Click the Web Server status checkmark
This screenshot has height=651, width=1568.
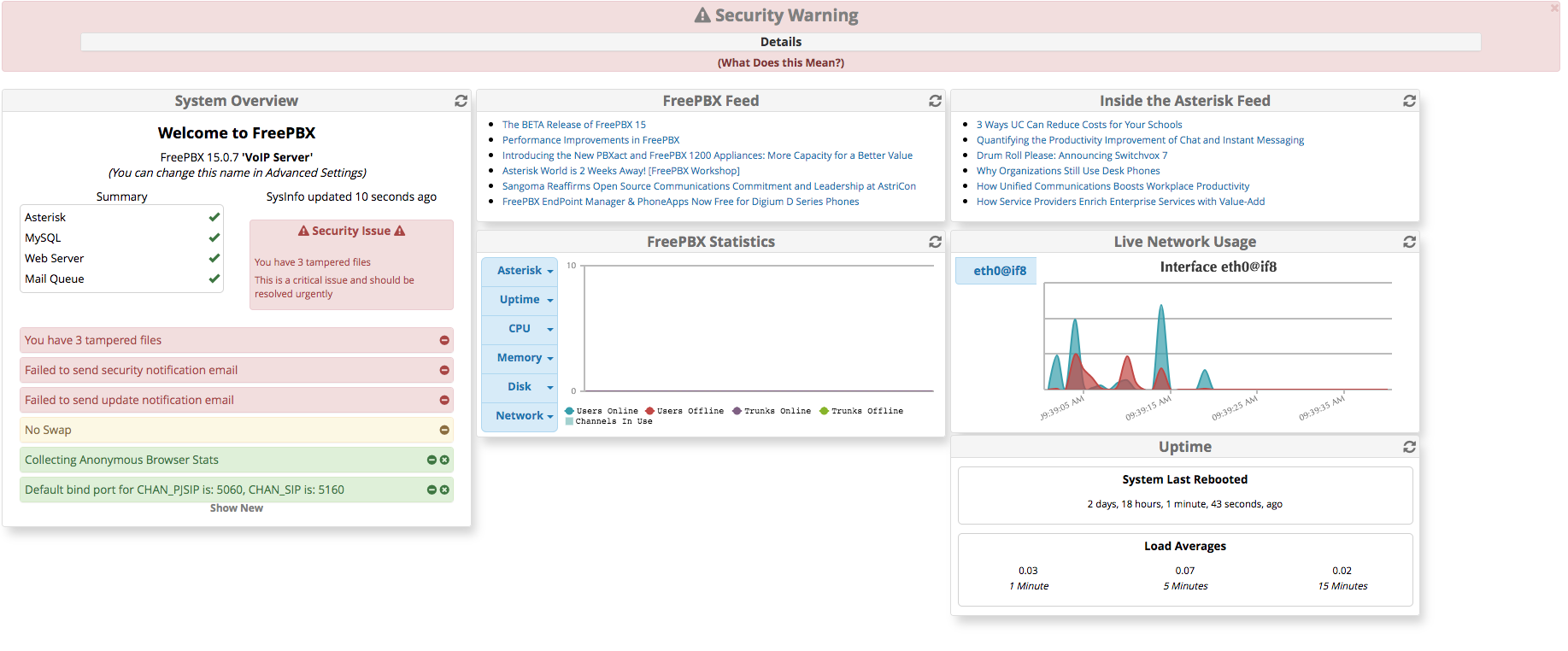point(214,258)
